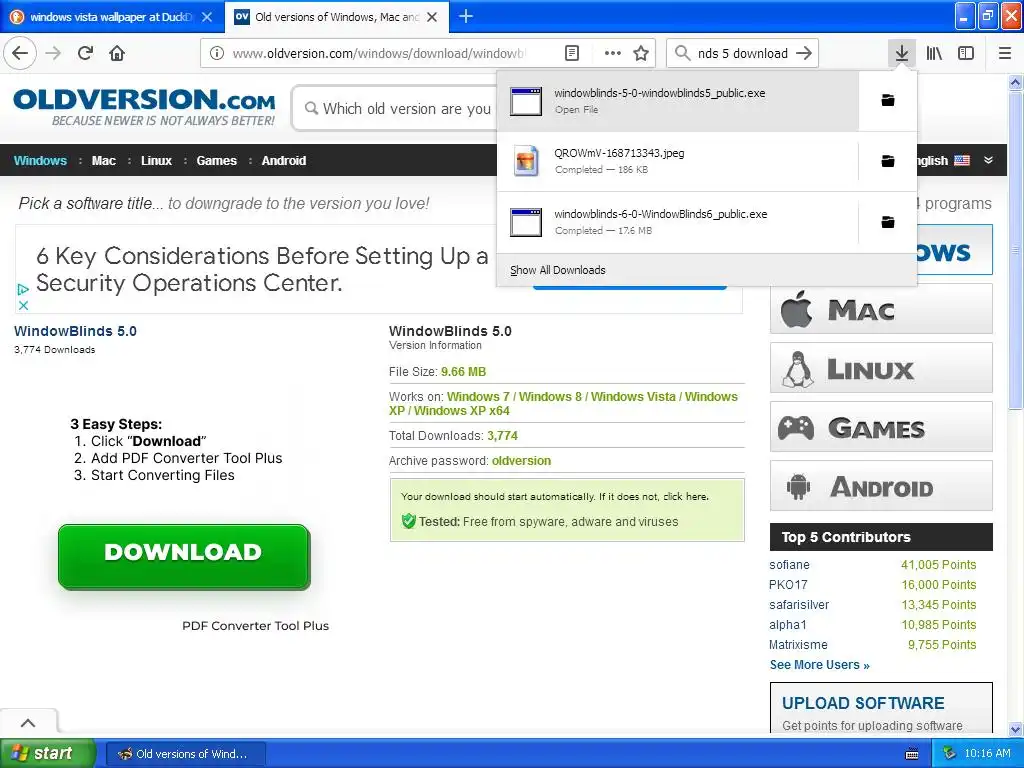Open the Linux category button

point(881,368)
